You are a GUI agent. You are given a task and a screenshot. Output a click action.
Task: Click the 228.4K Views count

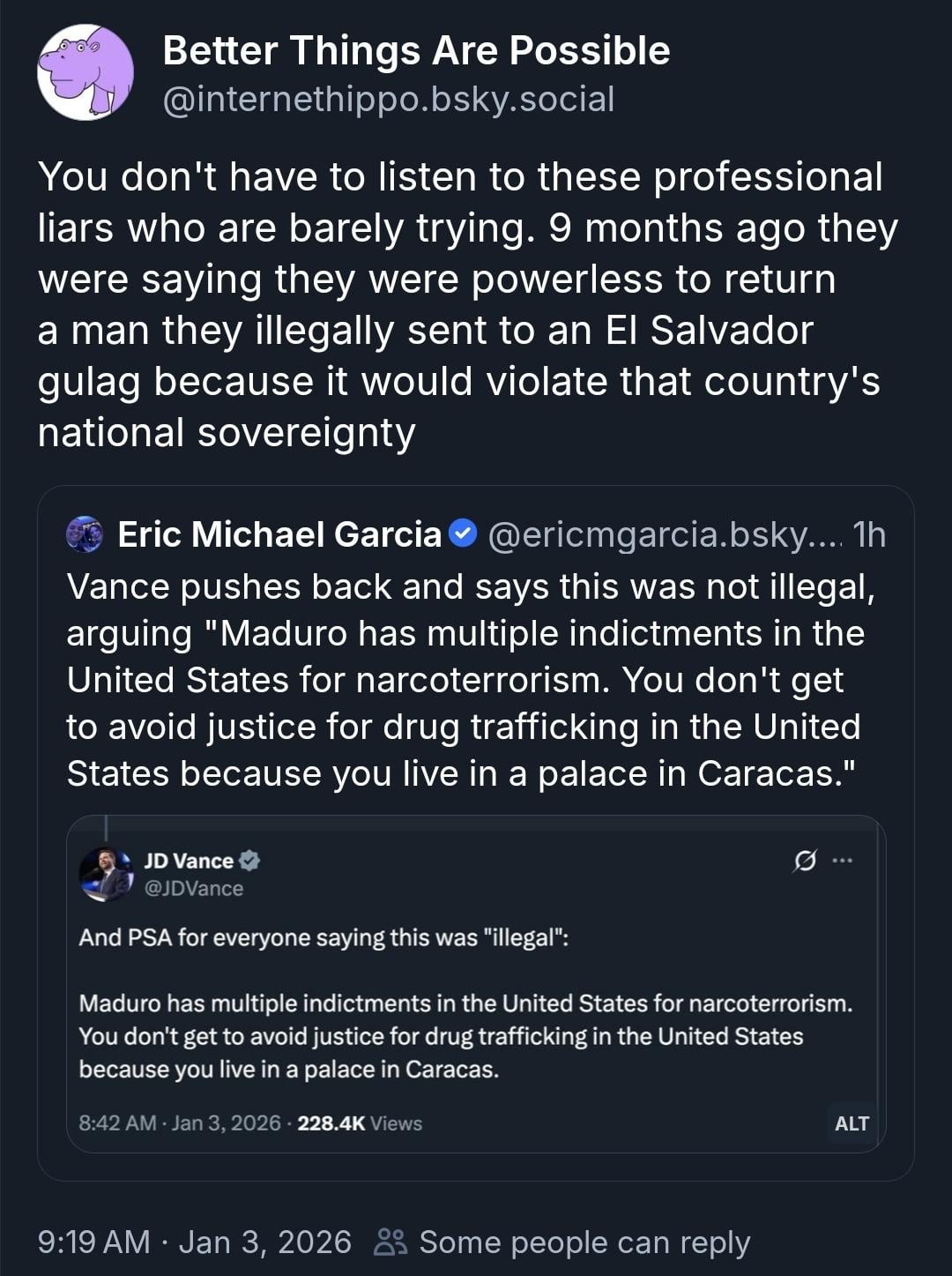[x=360, y=1123]
